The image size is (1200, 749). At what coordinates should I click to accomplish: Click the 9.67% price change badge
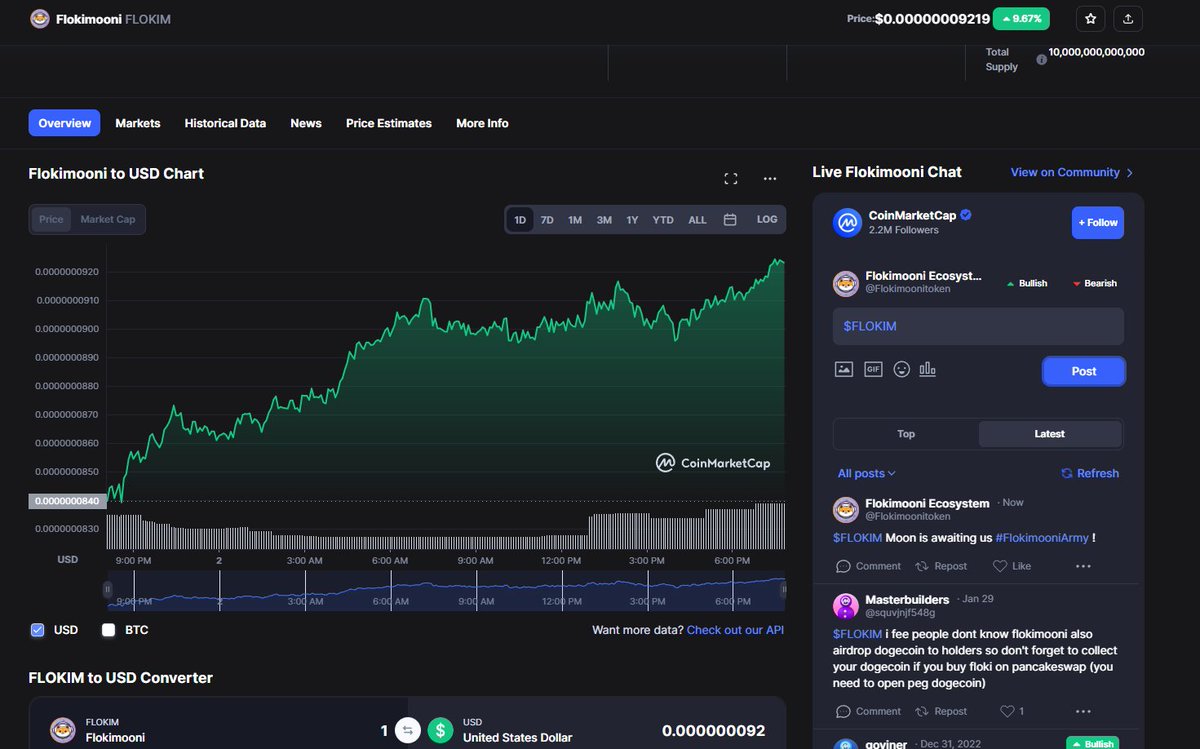[x=1023, y=18]
